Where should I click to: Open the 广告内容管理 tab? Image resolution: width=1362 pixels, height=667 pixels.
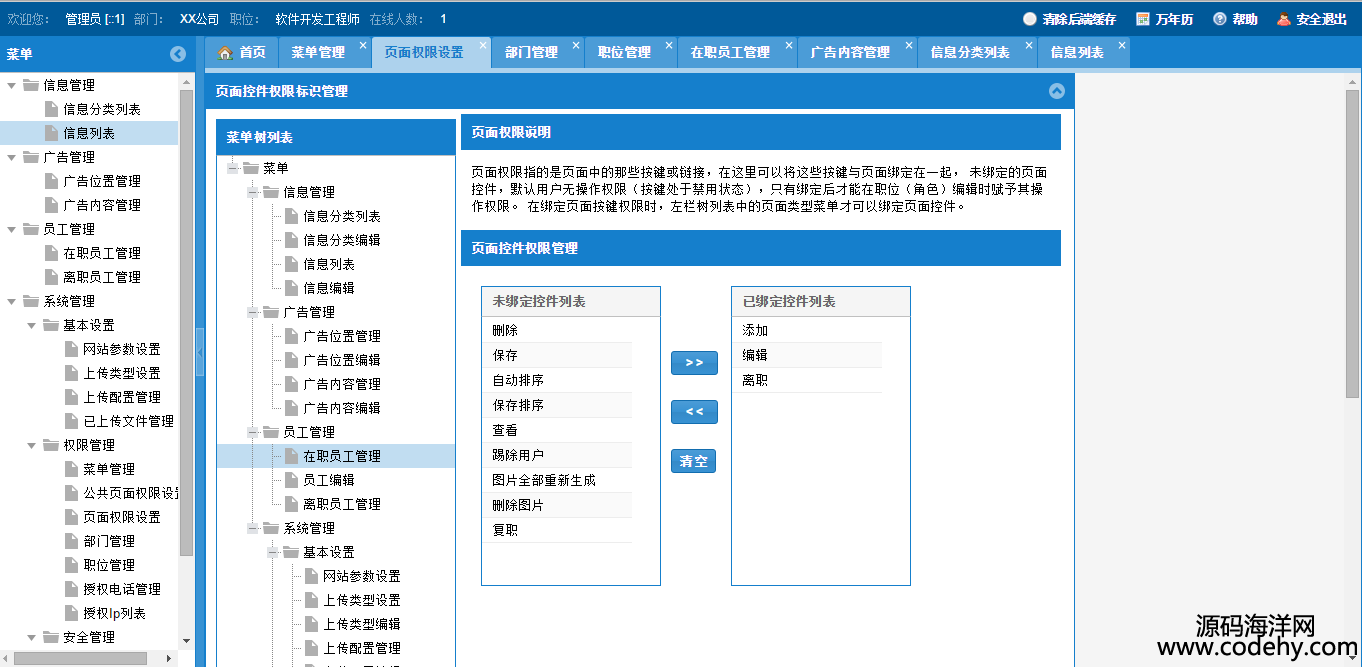[x=850, y=53]
